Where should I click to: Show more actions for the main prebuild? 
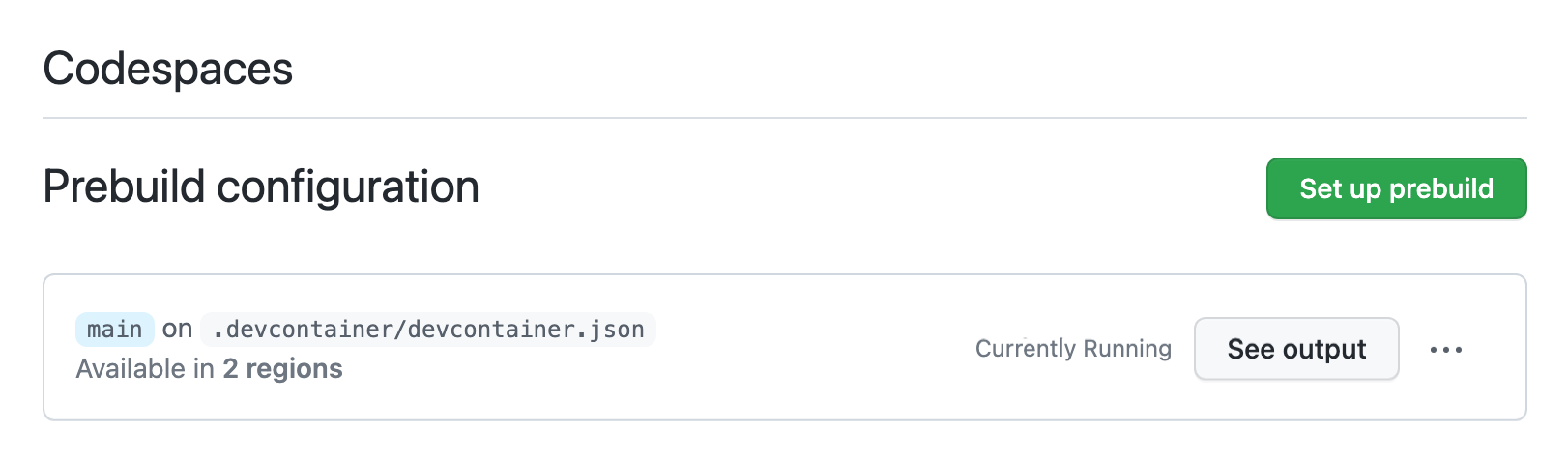click(x=1445, y=349)
